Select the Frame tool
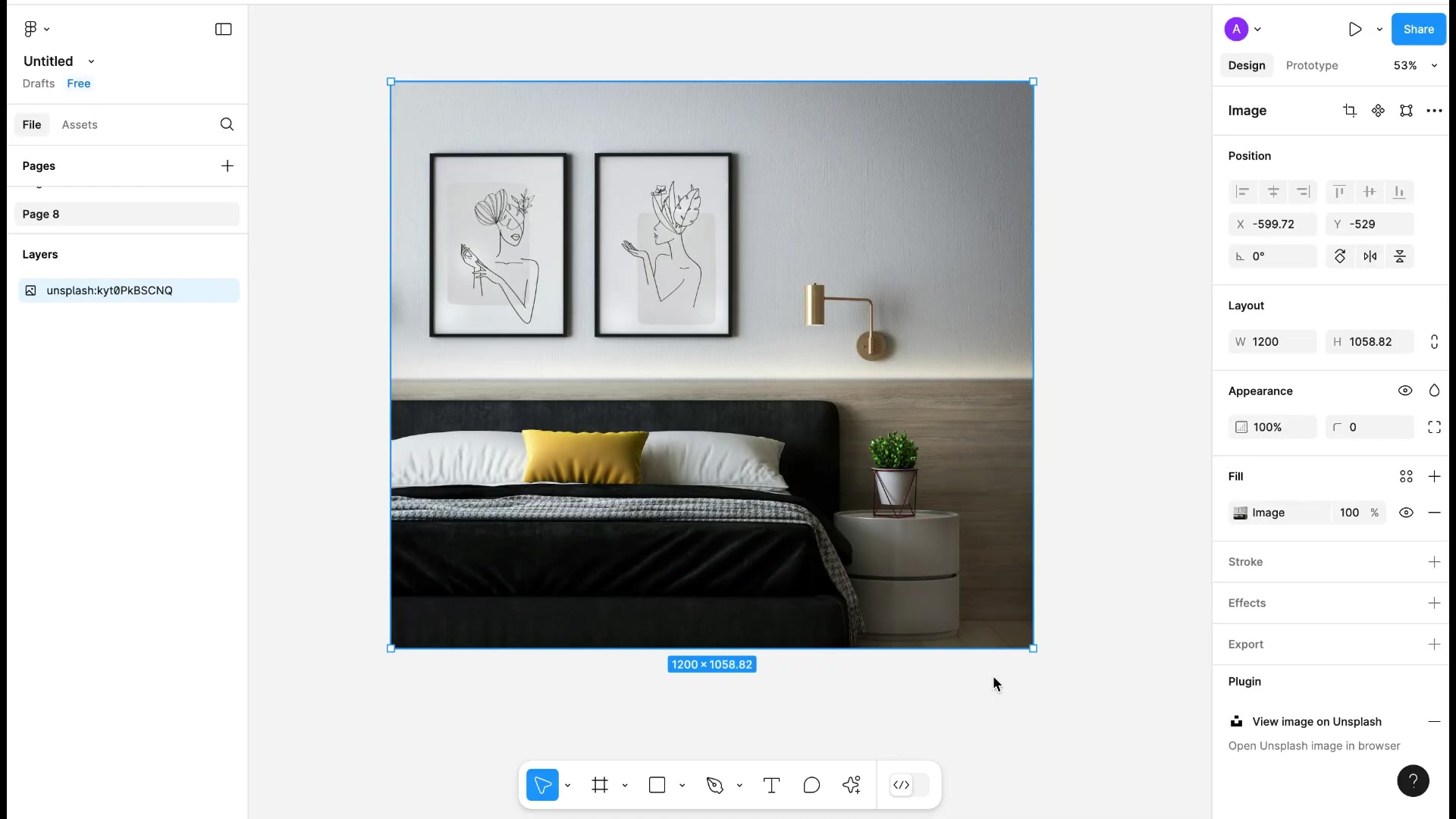This screenshot has height=819, width=1456. 599,785
